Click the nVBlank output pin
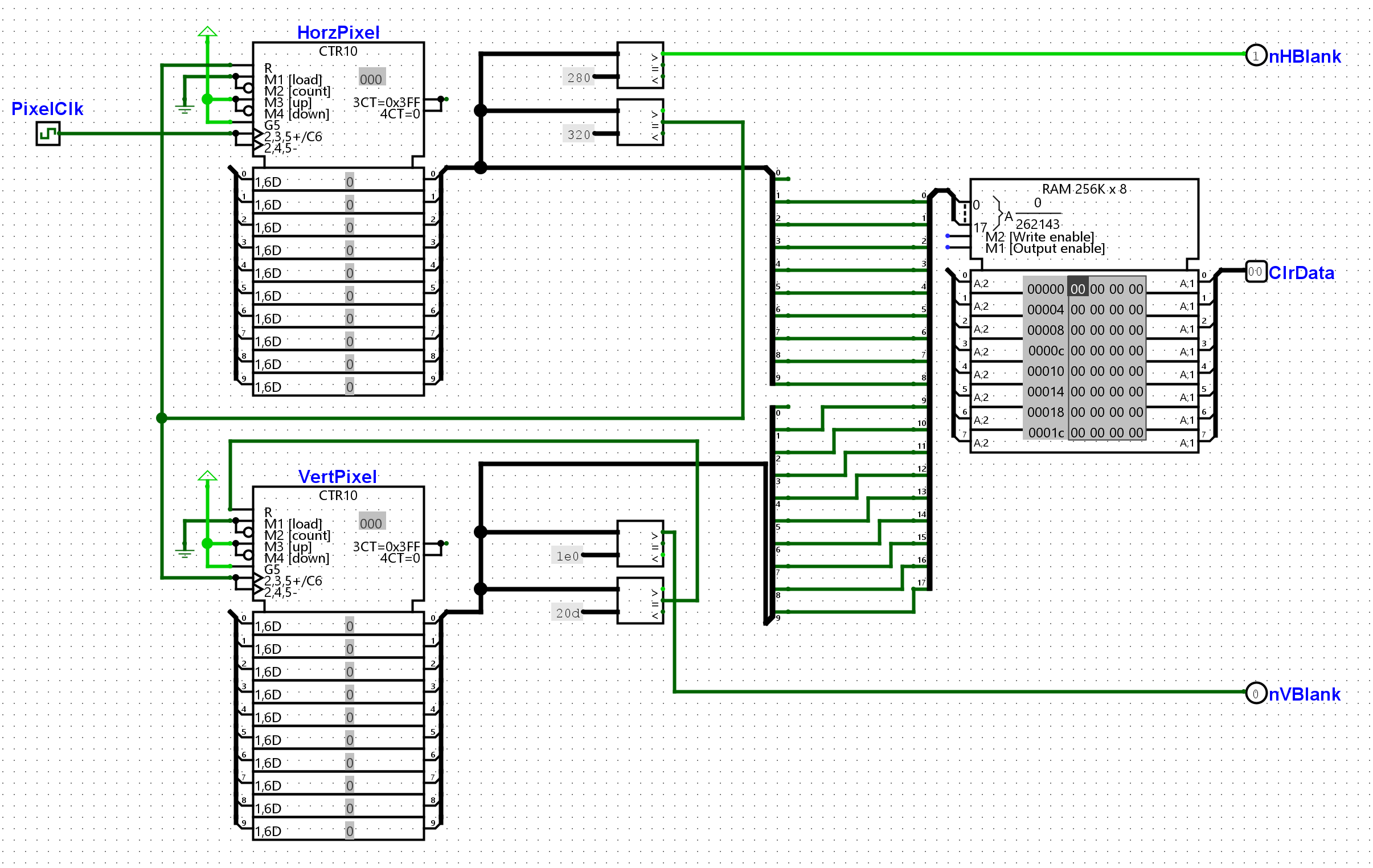 [1256, 694]
